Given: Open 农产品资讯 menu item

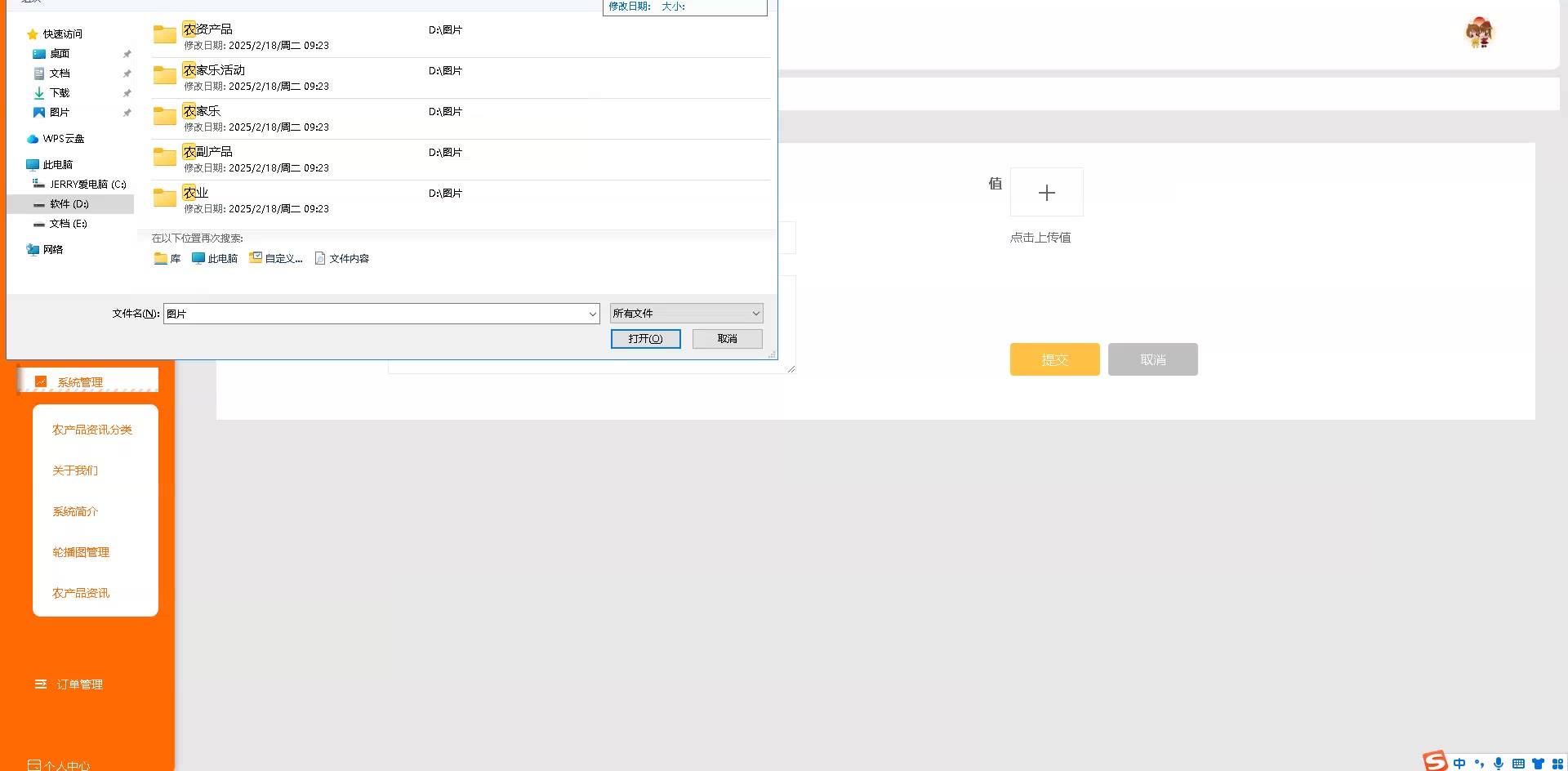Looking at the screenshot, I should [x=81, y=593].
